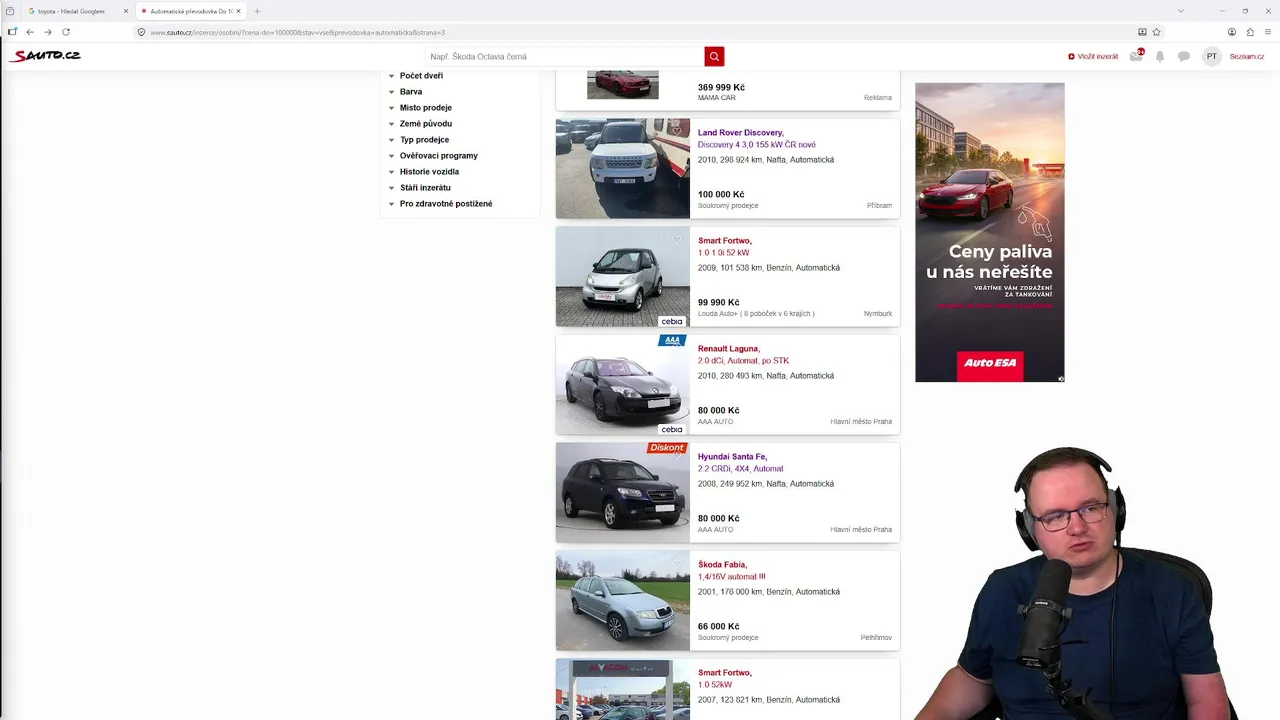Click site security shield icon in address bar

[141, 32]
